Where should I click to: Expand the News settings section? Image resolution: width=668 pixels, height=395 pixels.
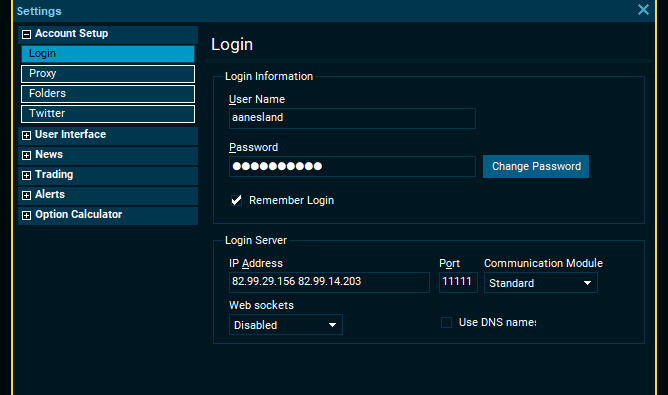click(26, 155)
